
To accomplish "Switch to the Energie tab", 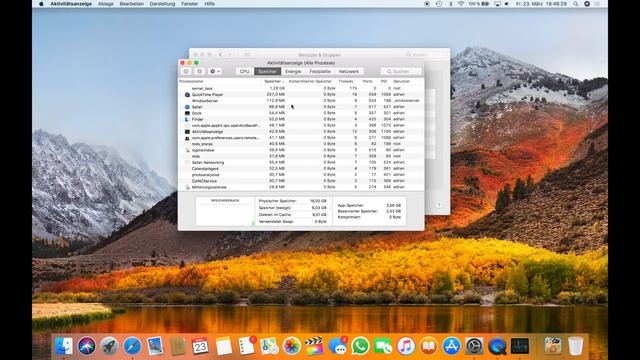I will [293, 71].
